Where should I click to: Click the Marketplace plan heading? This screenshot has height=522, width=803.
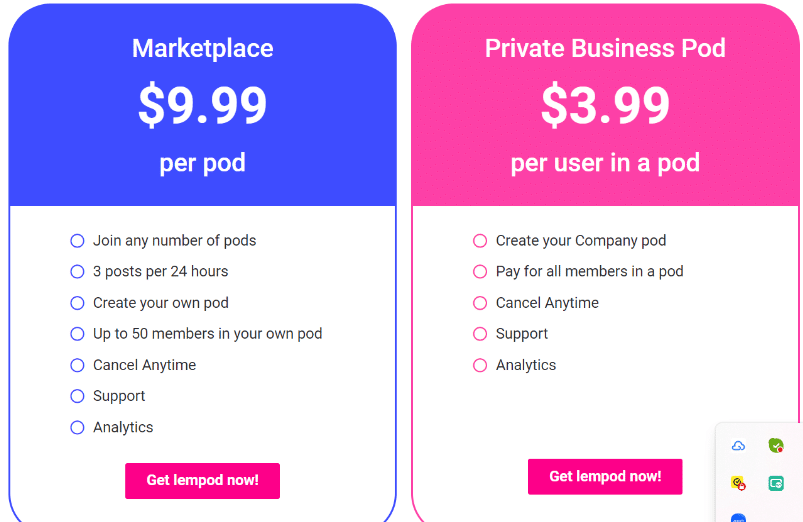[202, 49]
